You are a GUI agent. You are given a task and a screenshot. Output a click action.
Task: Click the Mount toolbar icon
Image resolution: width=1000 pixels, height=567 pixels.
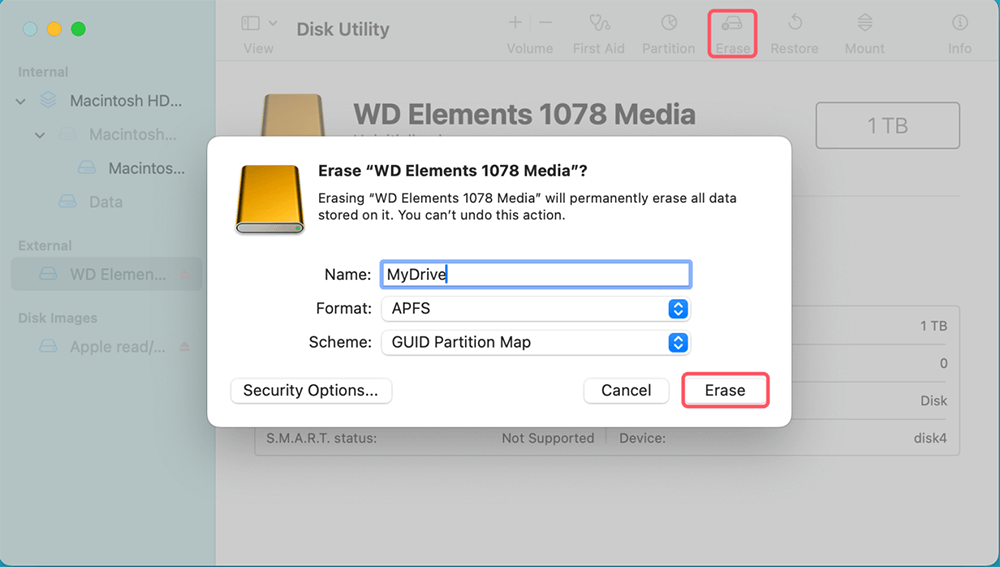[x=865, y=24]
